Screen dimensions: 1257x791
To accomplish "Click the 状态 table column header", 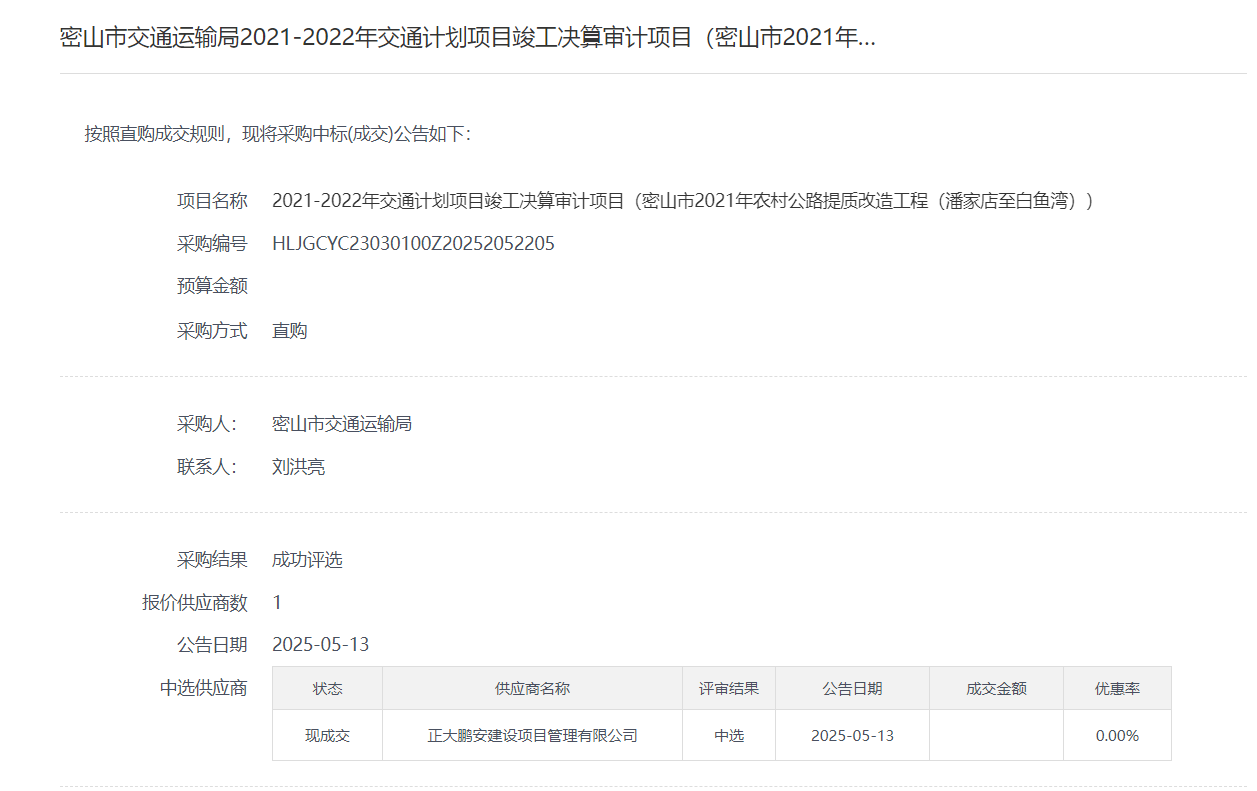I will (x=327, y=689).
